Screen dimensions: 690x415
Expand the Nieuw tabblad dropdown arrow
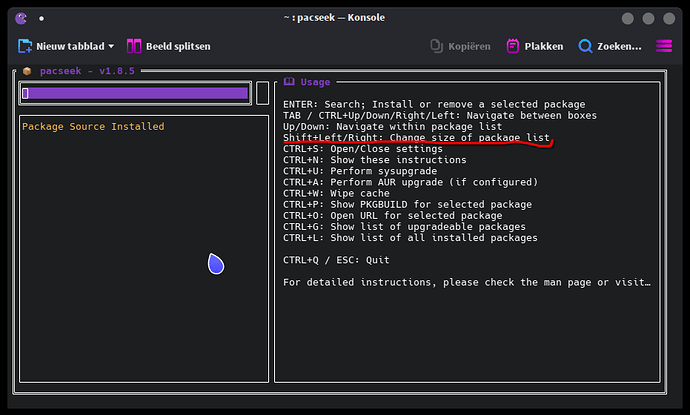(x=111, y=46)
